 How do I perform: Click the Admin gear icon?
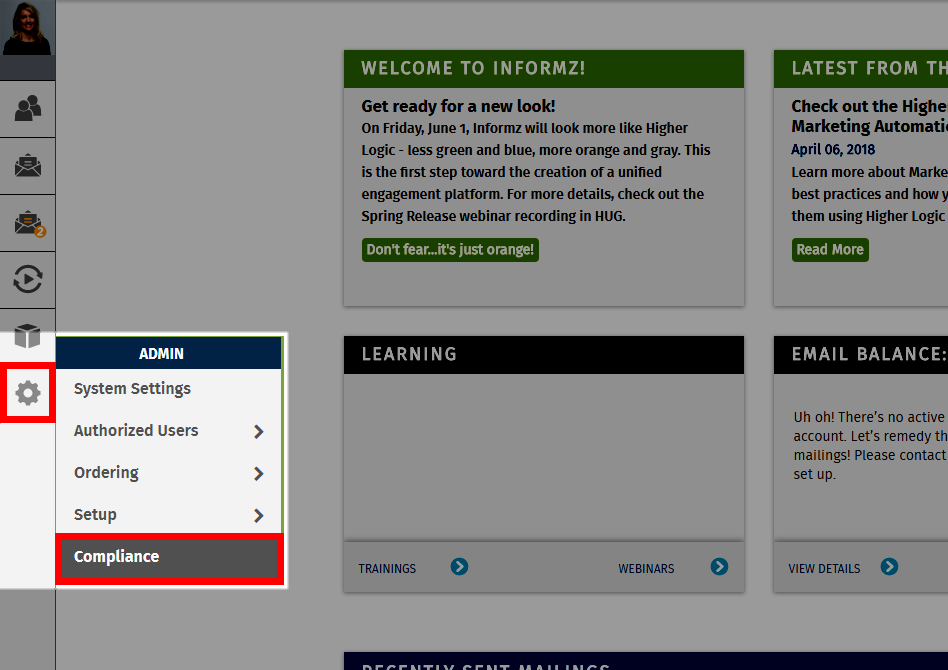pos(28,393)
